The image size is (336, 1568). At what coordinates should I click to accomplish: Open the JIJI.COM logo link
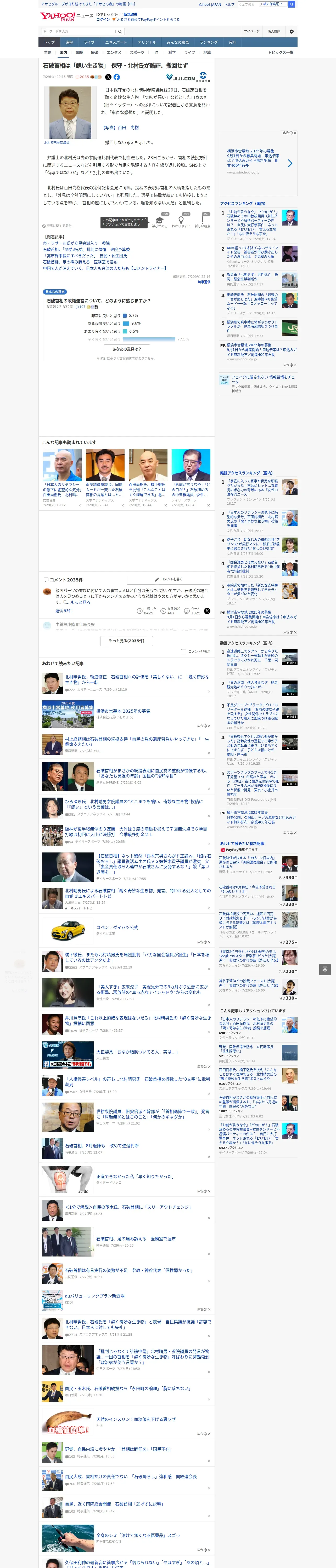click(181, 78)
